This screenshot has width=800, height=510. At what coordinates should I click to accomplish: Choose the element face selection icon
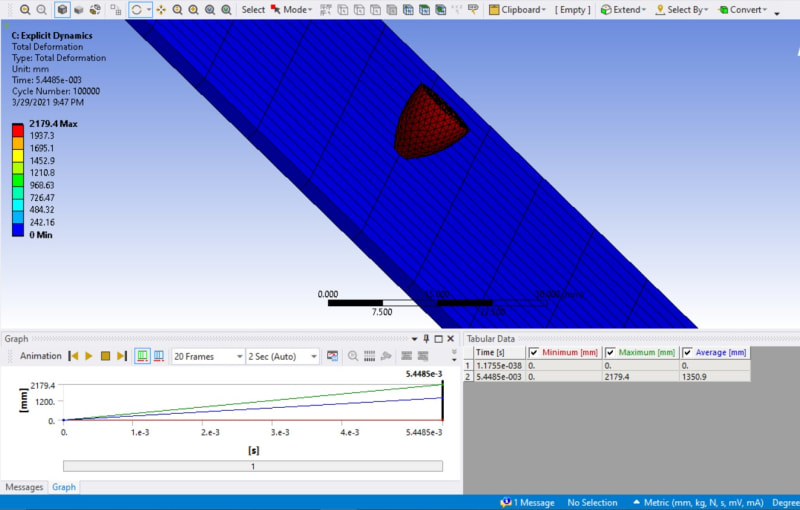point(424,9)
